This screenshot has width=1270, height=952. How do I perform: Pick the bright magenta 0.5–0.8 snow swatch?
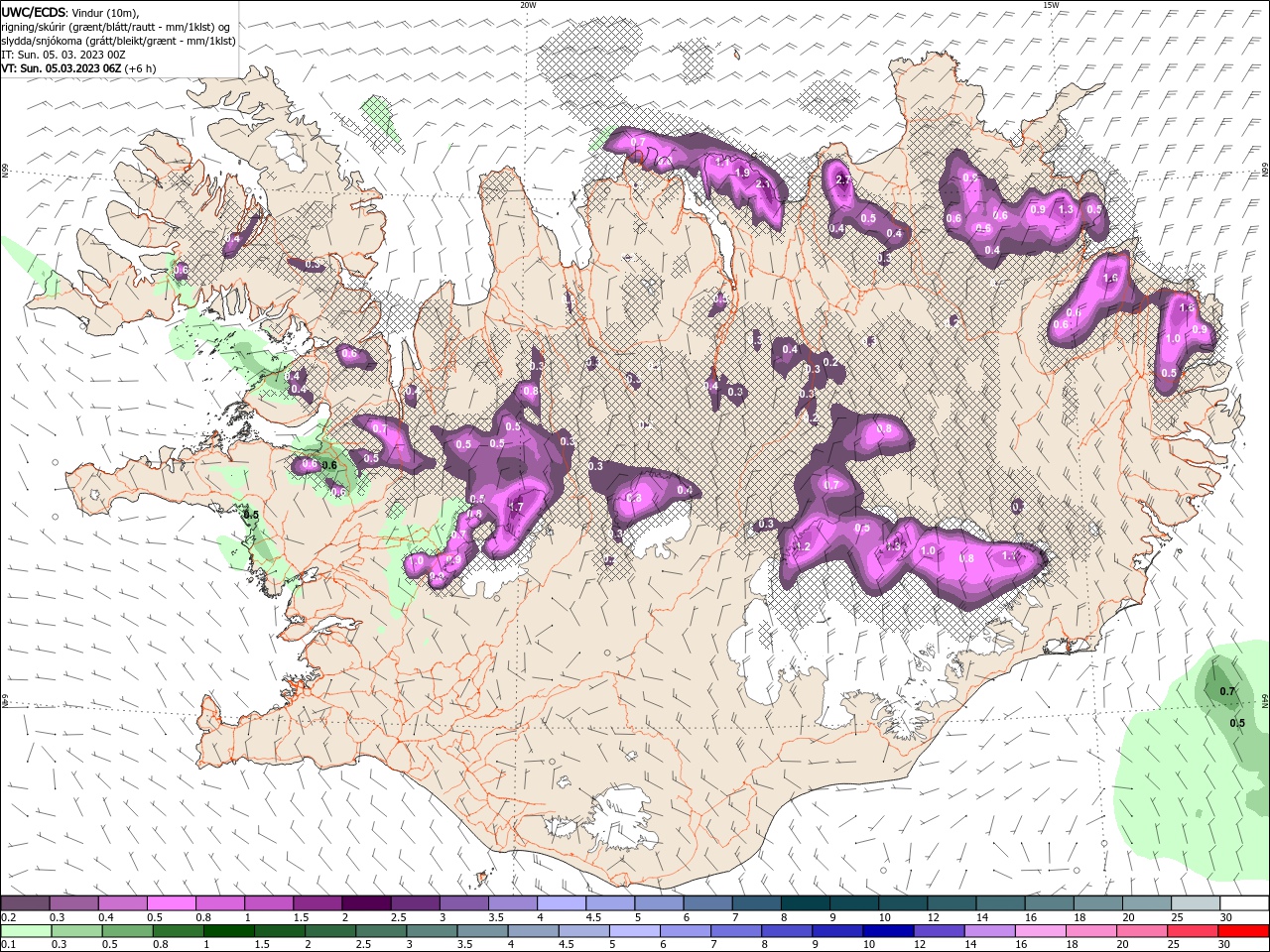[171, 903]
